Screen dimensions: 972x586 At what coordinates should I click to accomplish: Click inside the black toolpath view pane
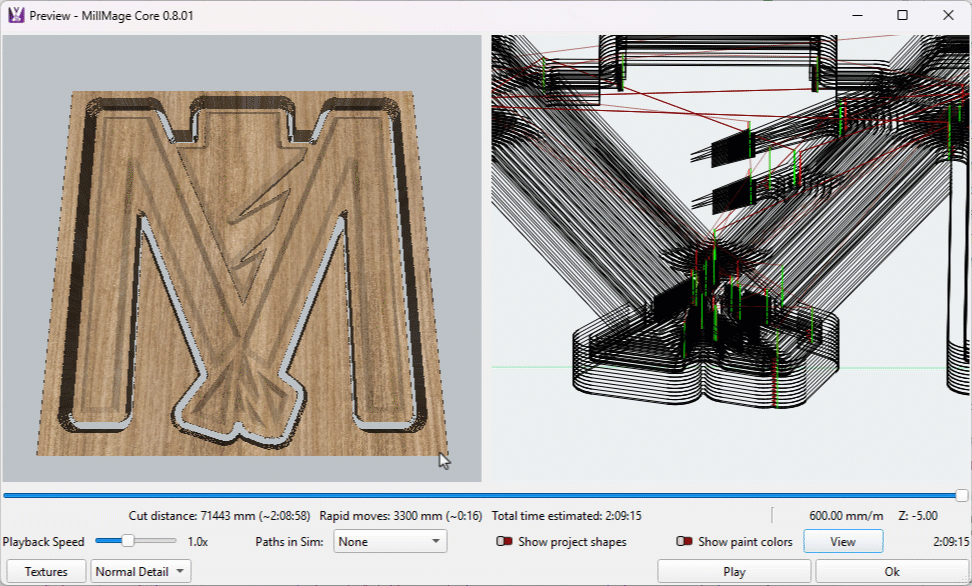(x=730, y=260)
